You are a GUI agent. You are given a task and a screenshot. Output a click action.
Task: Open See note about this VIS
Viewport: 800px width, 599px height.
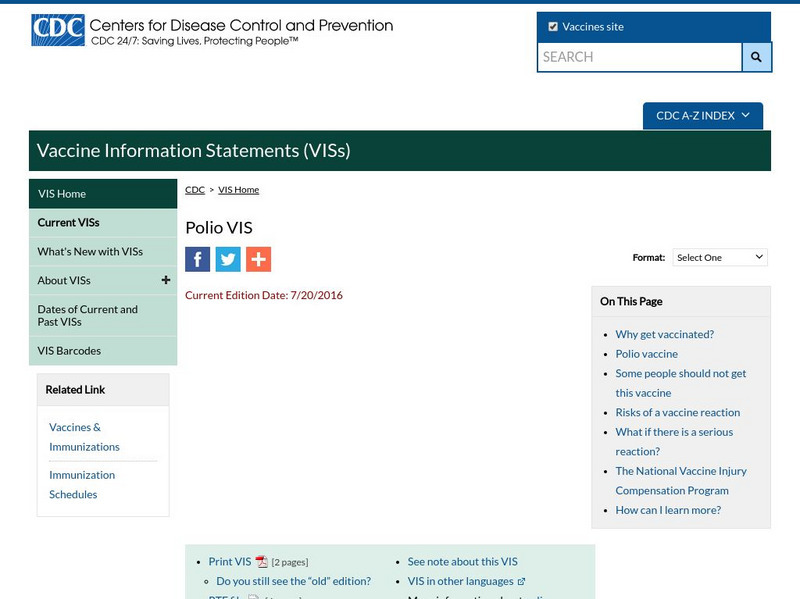point(463,561)
